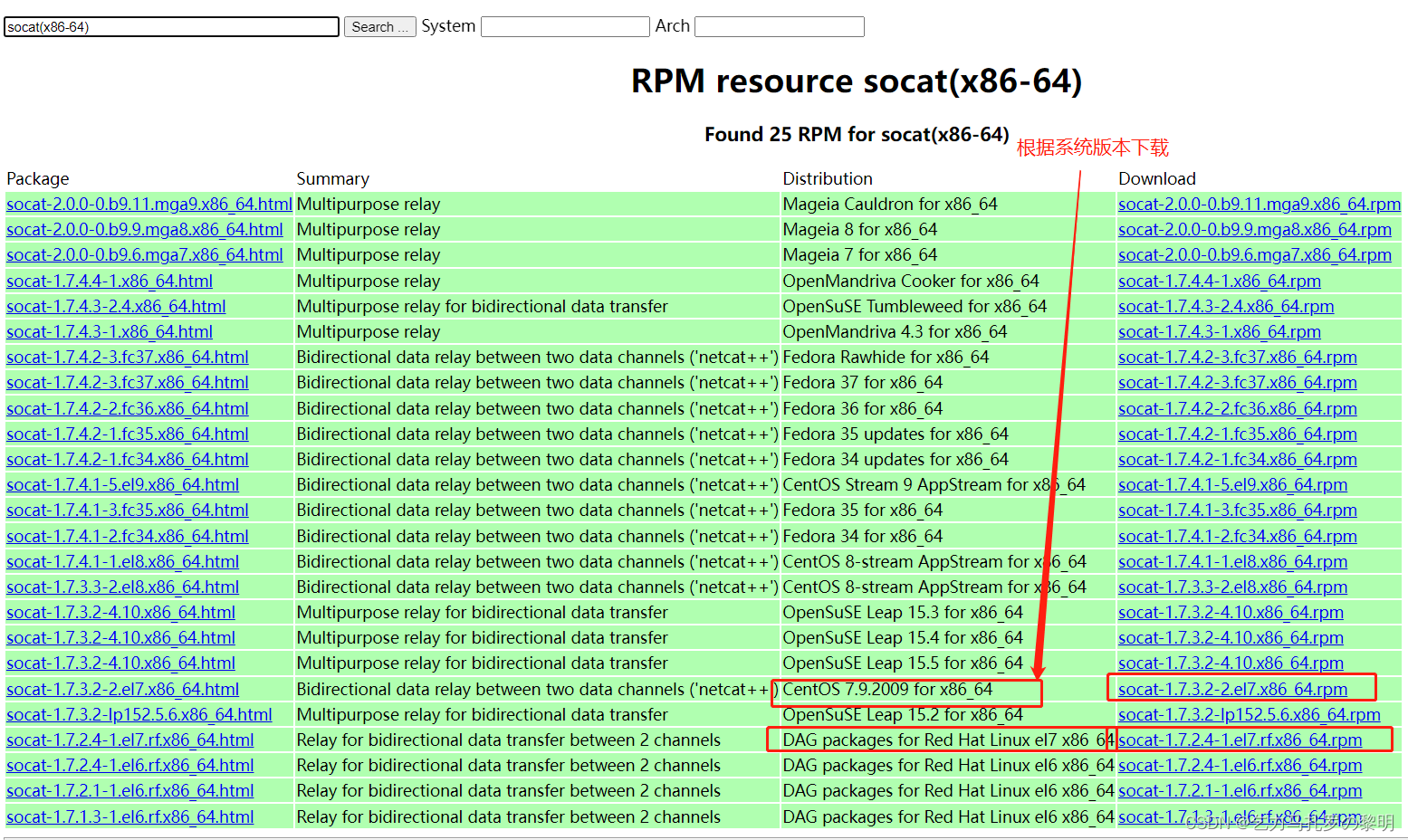Select 'OpenSuSE Leap 15.2 for x86_64' text
1408x840 pixels.
coord(903,715)
